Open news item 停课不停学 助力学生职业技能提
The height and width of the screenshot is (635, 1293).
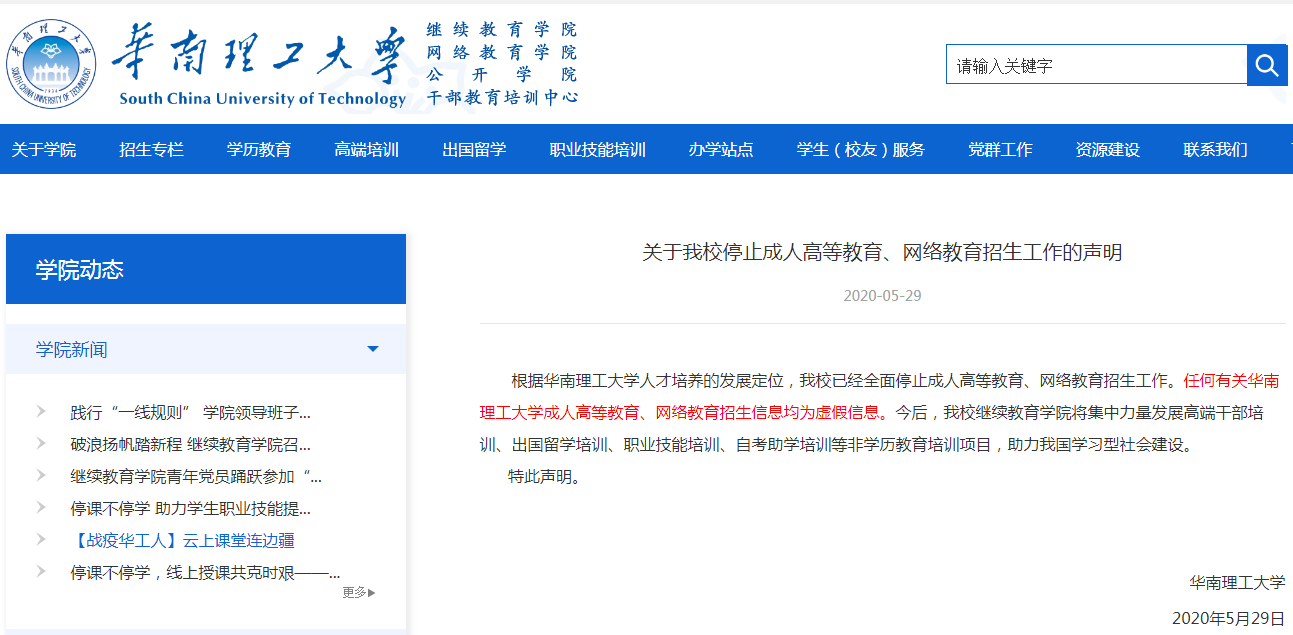tap(191, 508)
